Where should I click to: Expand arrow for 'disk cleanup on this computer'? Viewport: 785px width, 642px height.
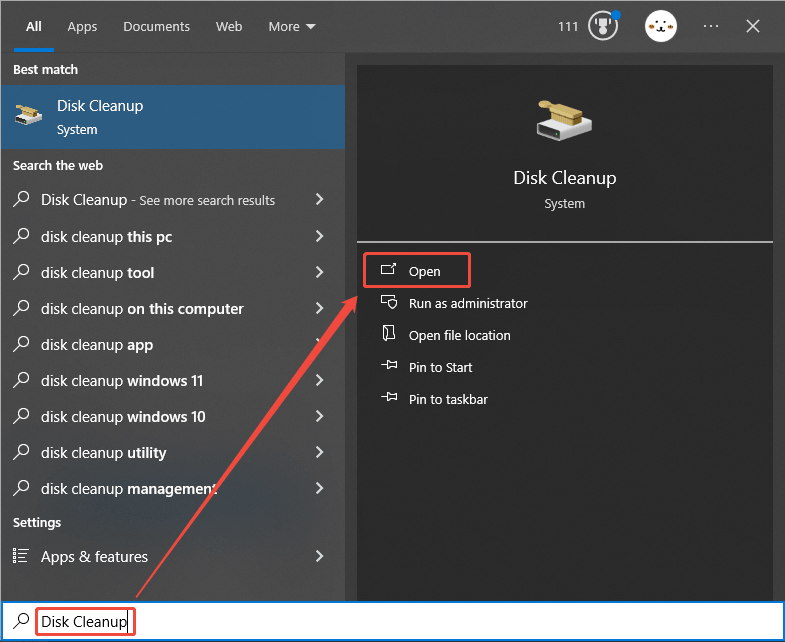pyautogui.click(x=319, y=308)
